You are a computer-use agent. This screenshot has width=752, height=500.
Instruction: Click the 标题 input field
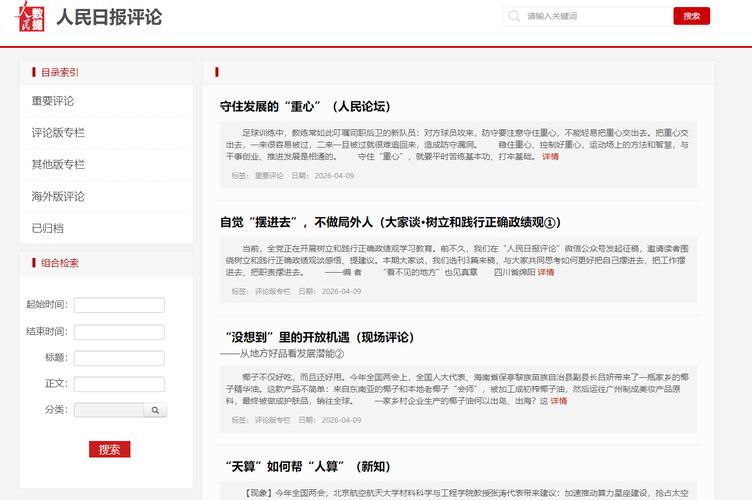pos(119,358)
